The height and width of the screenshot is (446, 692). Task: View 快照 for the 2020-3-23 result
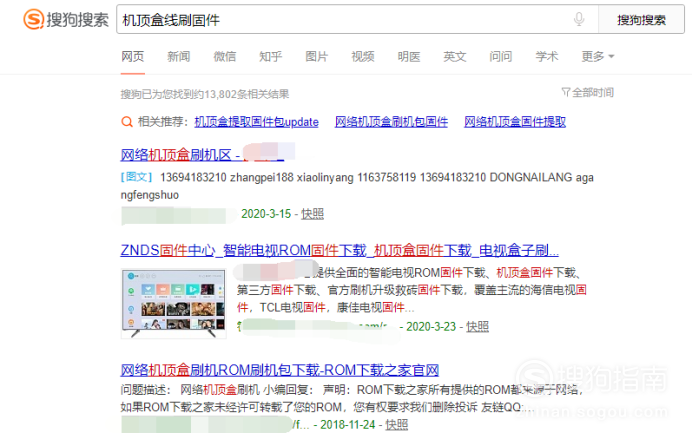tap(477, 326)
